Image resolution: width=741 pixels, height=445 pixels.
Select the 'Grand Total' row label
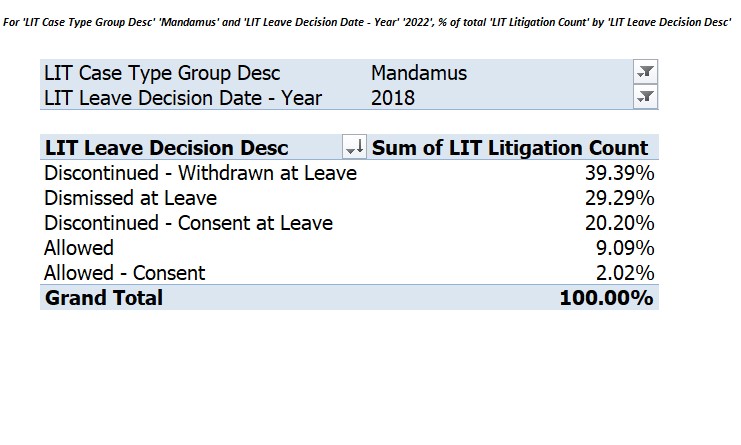click(x=104, y=298)
